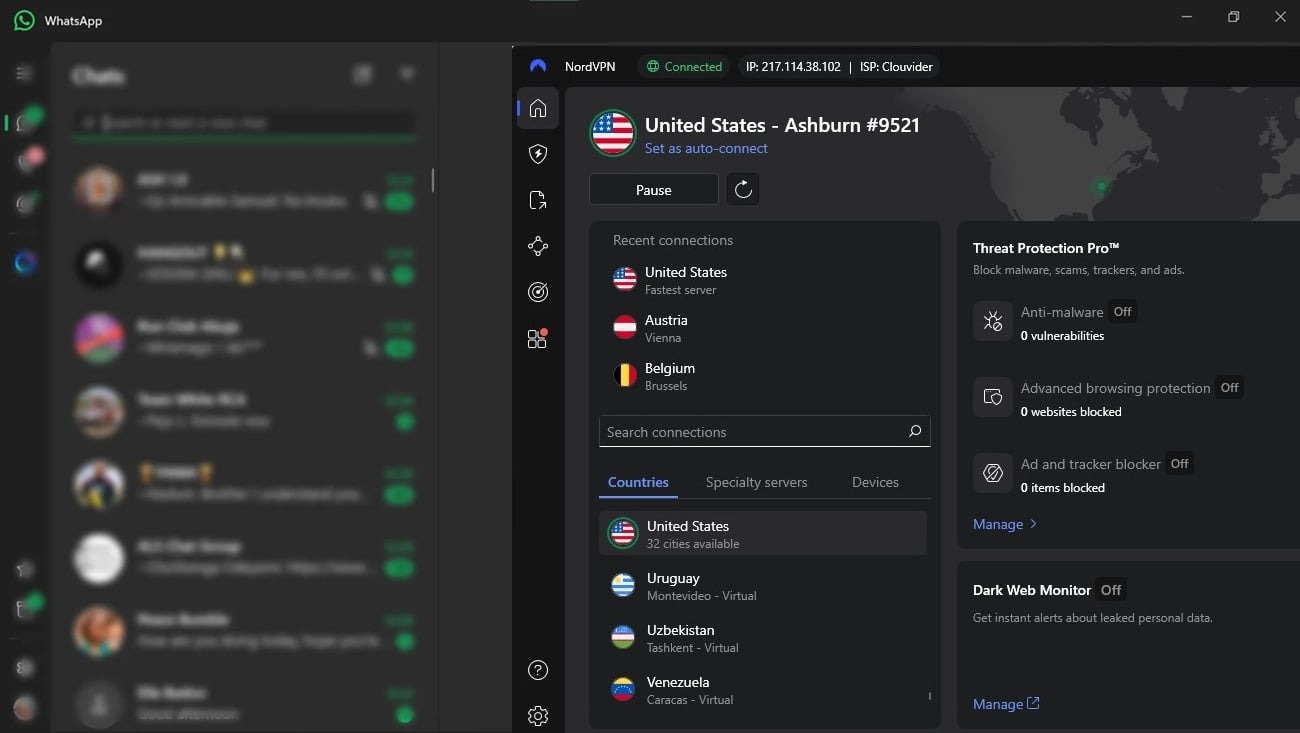1300x733 pixels.
Task: Open the WhatsApp chats menu hamburger icon
Action: point(20,73)
